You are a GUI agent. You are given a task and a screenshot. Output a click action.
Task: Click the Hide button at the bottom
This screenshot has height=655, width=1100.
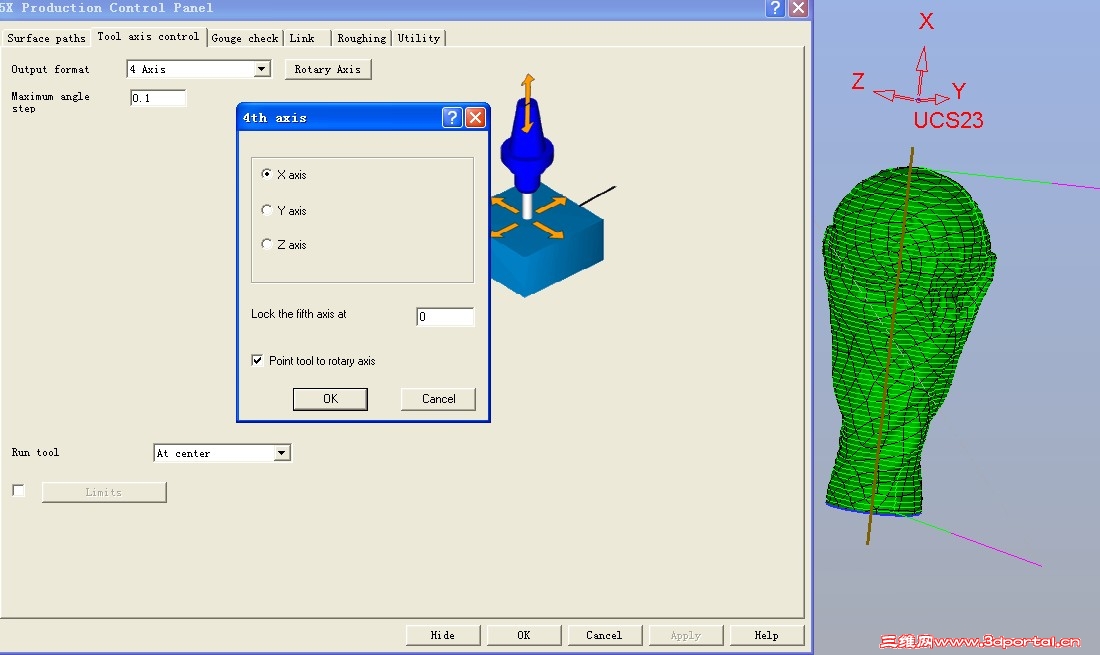443,635
